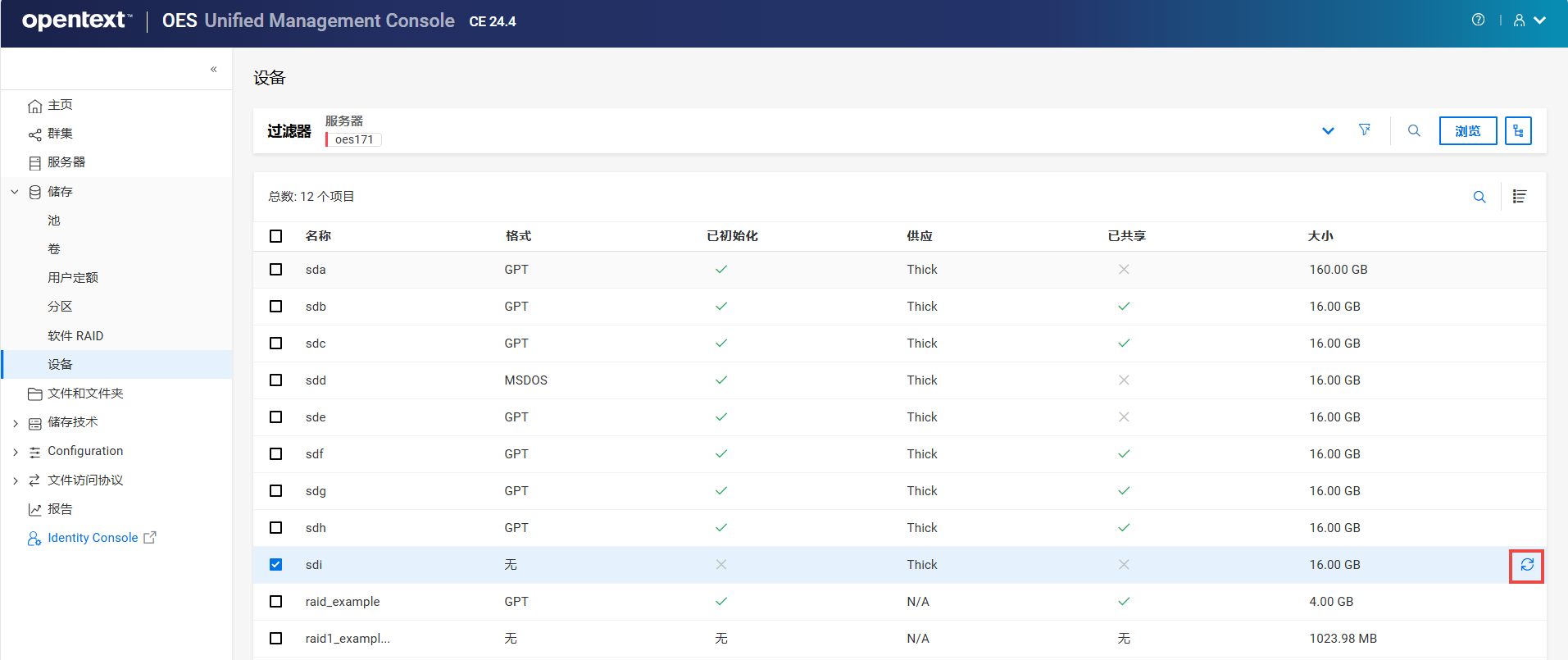Click the refresh icon on sdi row
This screenshot has width=1568, height=660.
click(x=1526, y=565)
